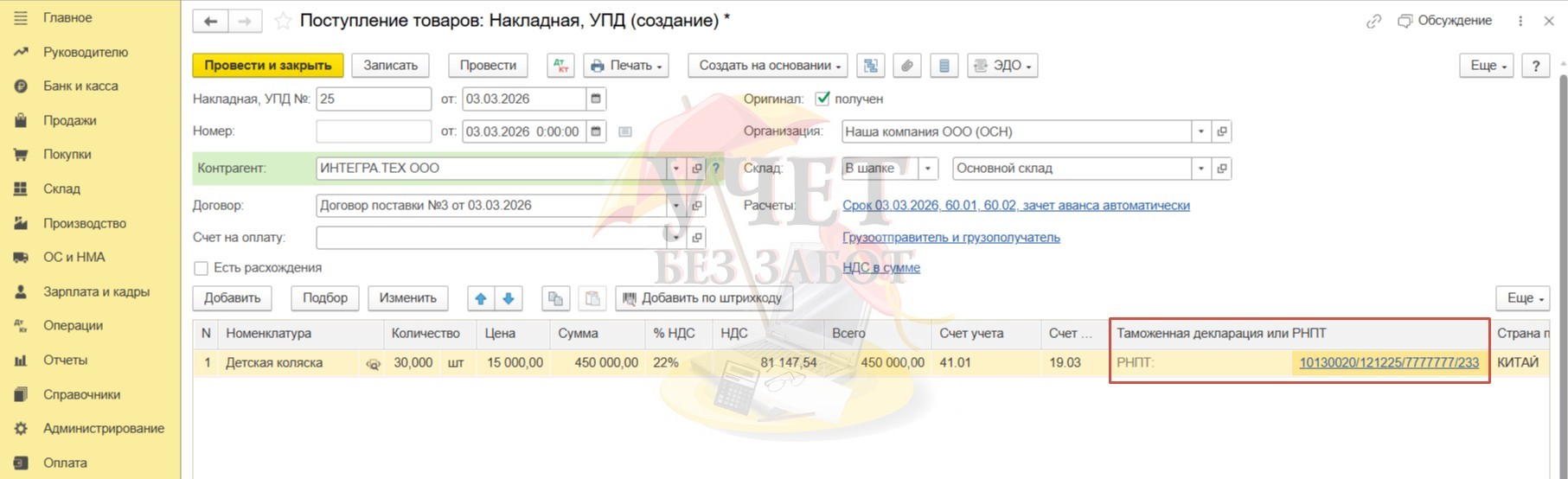
Task: Expand the Организация dropdown
Action: pyautogui.click(x=1200, y=131)
